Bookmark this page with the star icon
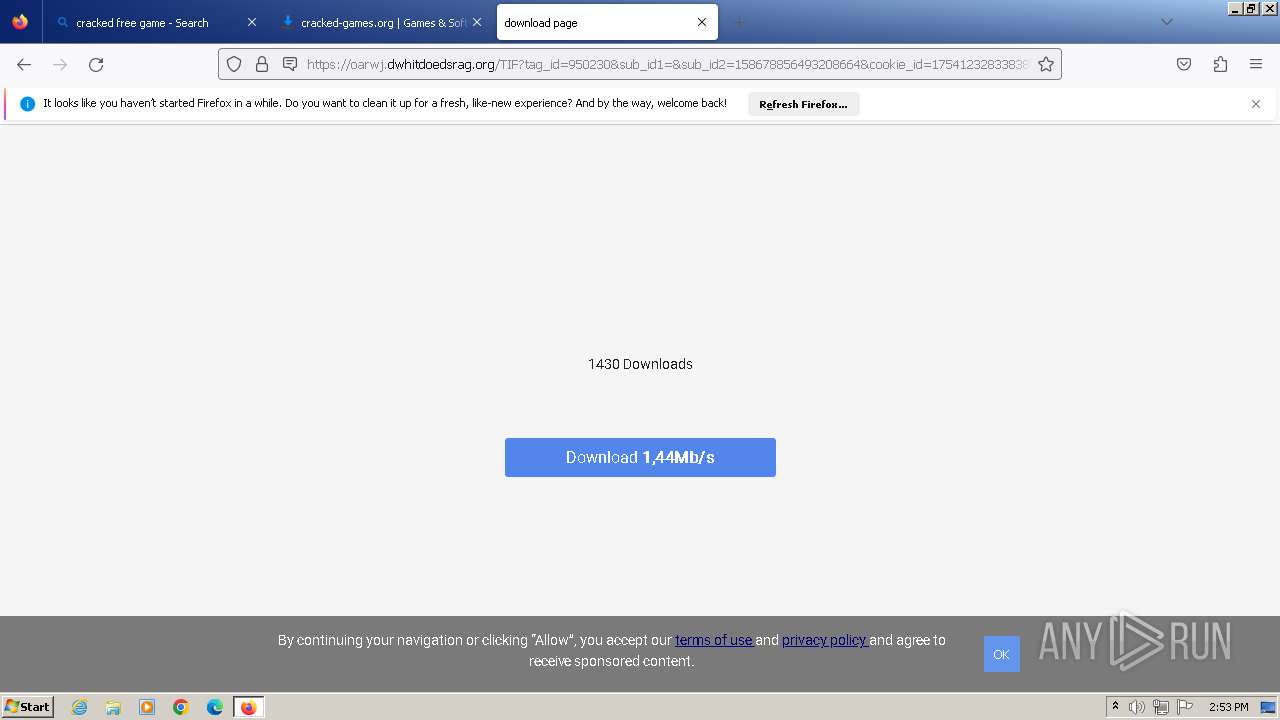Screen dimensions: 1280x720 tap(1046, 64)
